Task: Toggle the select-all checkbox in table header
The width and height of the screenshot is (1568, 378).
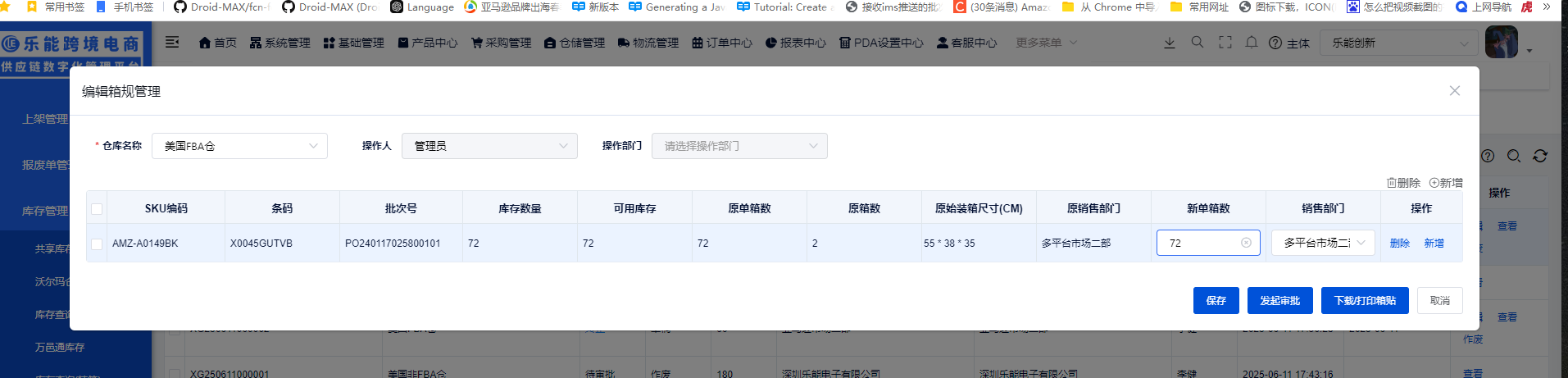Action: pos(97,209)
